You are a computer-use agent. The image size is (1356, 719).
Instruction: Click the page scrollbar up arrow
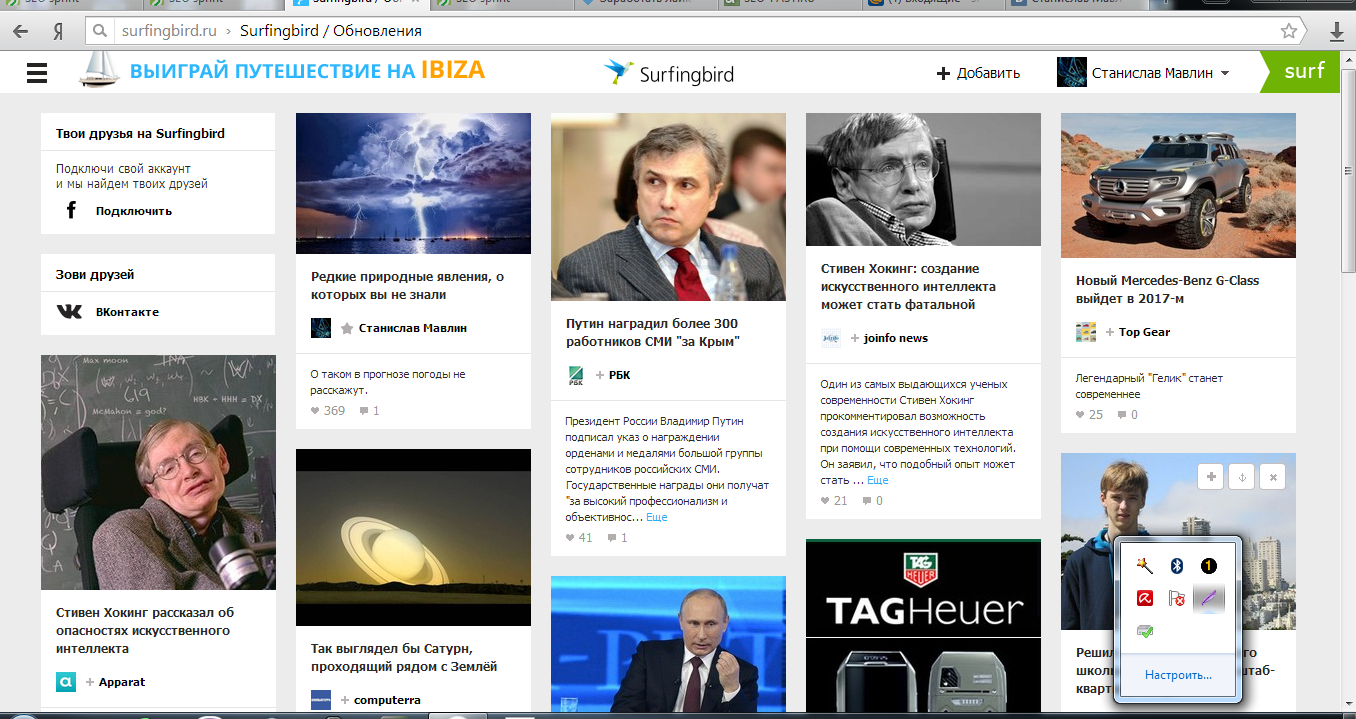point(1347,61)
